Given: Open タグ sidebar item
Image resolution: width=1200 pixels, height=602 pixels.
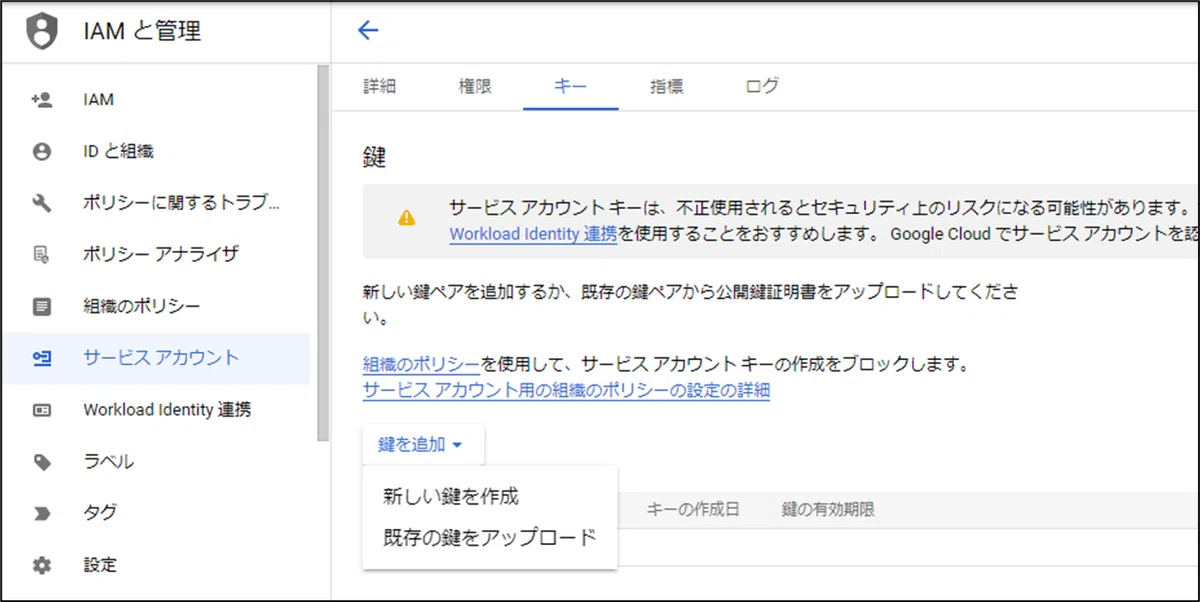Looking at the screenshot, I should pyautogui.click(x=156, y=513).
